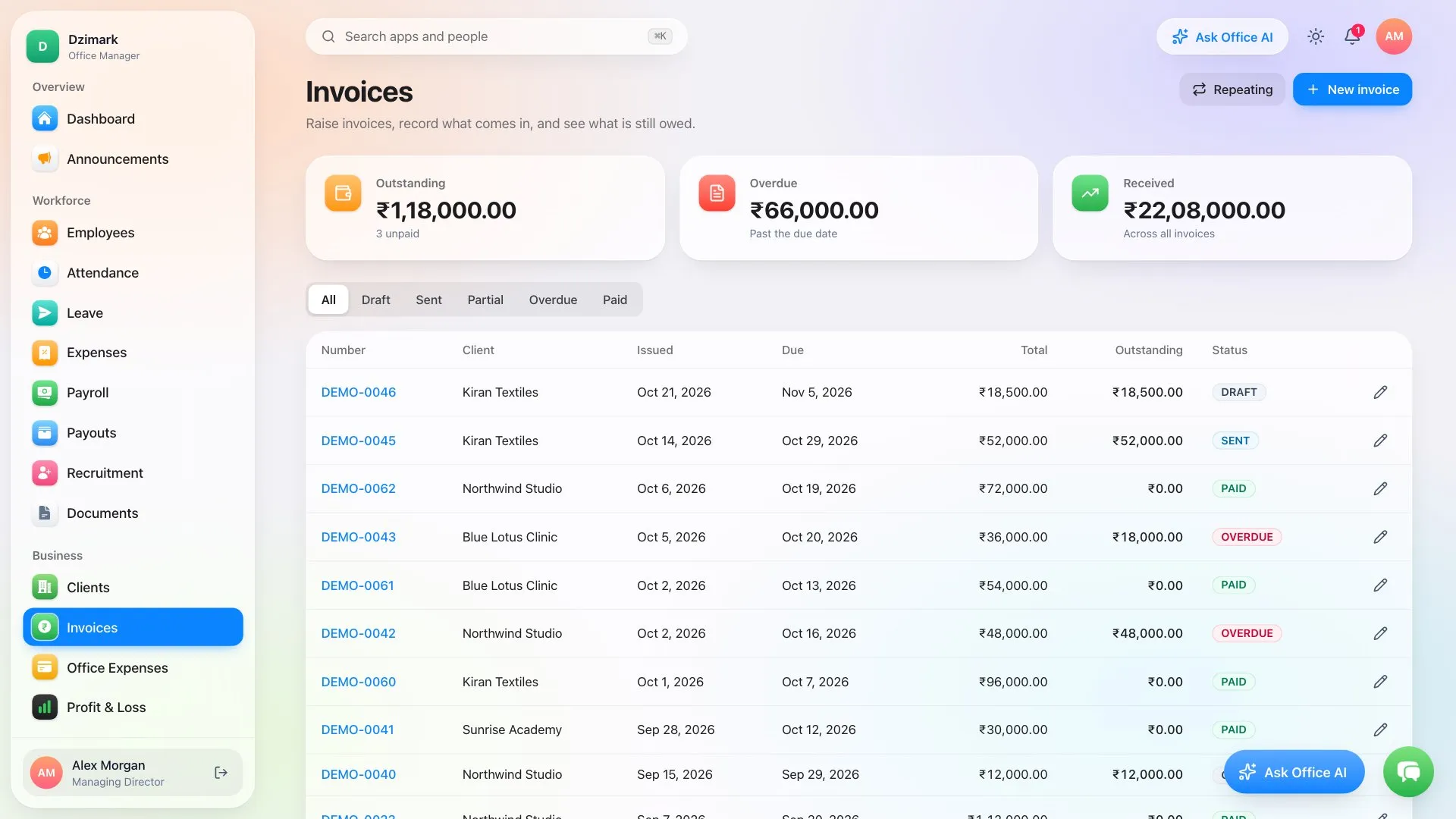The image size is (1456, 819).
Task: Open notifications bell icon
Action: click(1352, 36)
